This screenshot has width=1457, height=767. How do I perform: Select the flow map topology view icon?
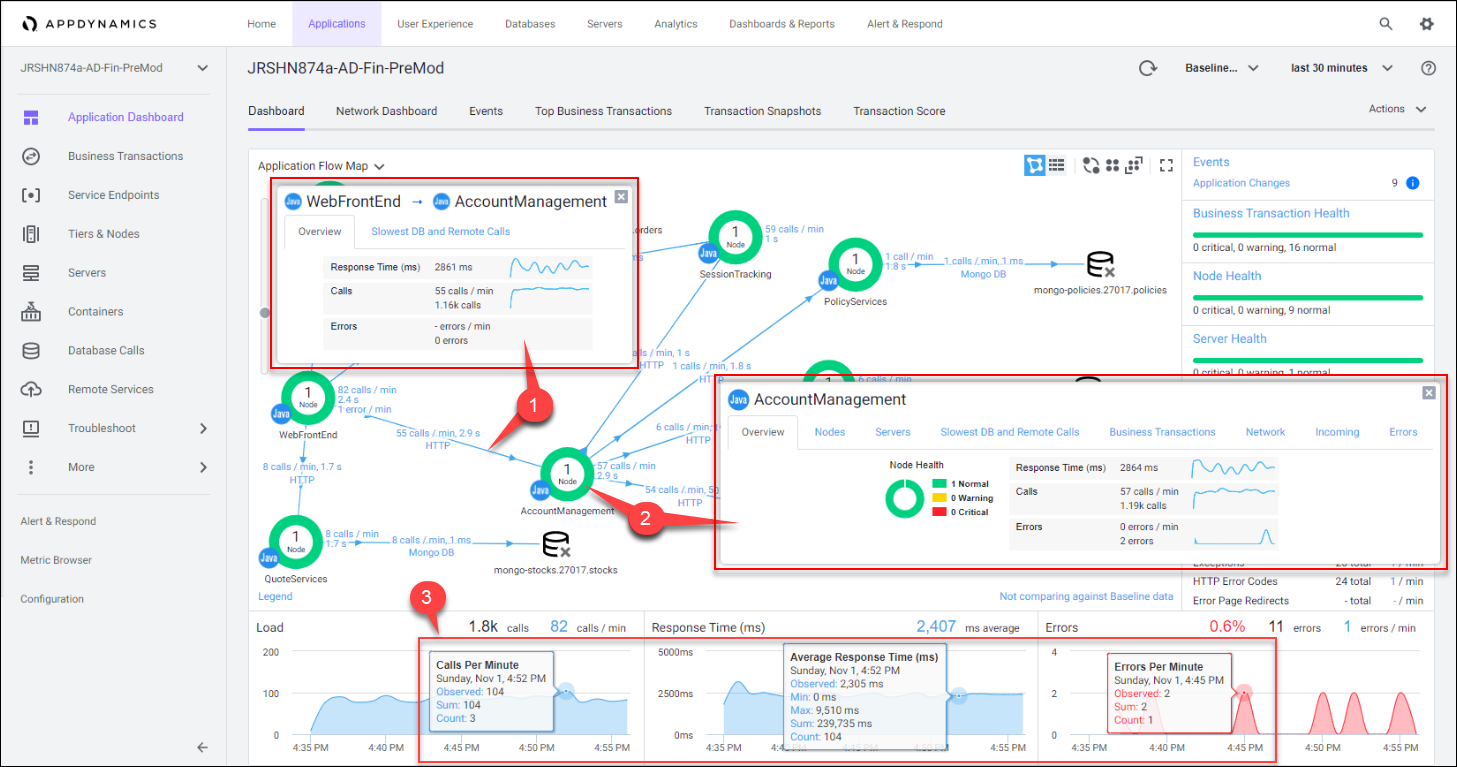[x=1035, y=165]
